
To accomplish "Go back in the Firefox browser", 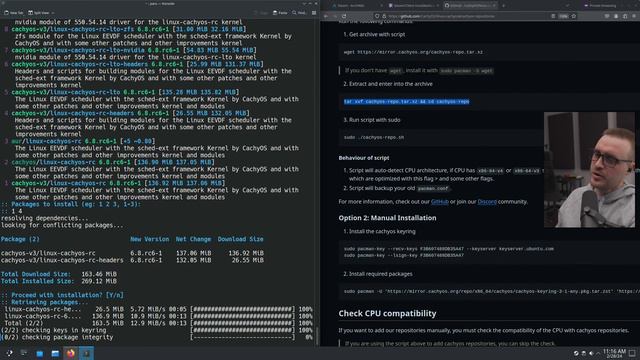I will [326, 16].
